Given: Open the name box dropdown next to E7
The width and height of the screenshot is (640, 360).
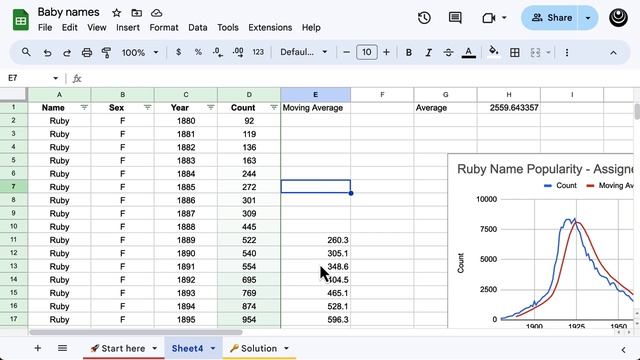Looking at the screenshot, I should [56, 78].
